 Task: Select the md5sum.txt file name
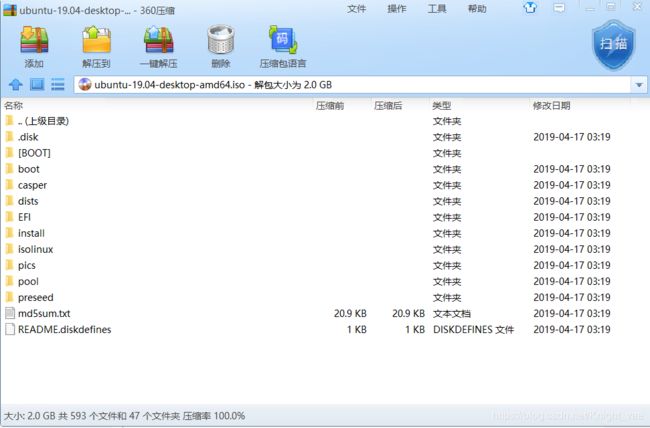pos(44,313)
